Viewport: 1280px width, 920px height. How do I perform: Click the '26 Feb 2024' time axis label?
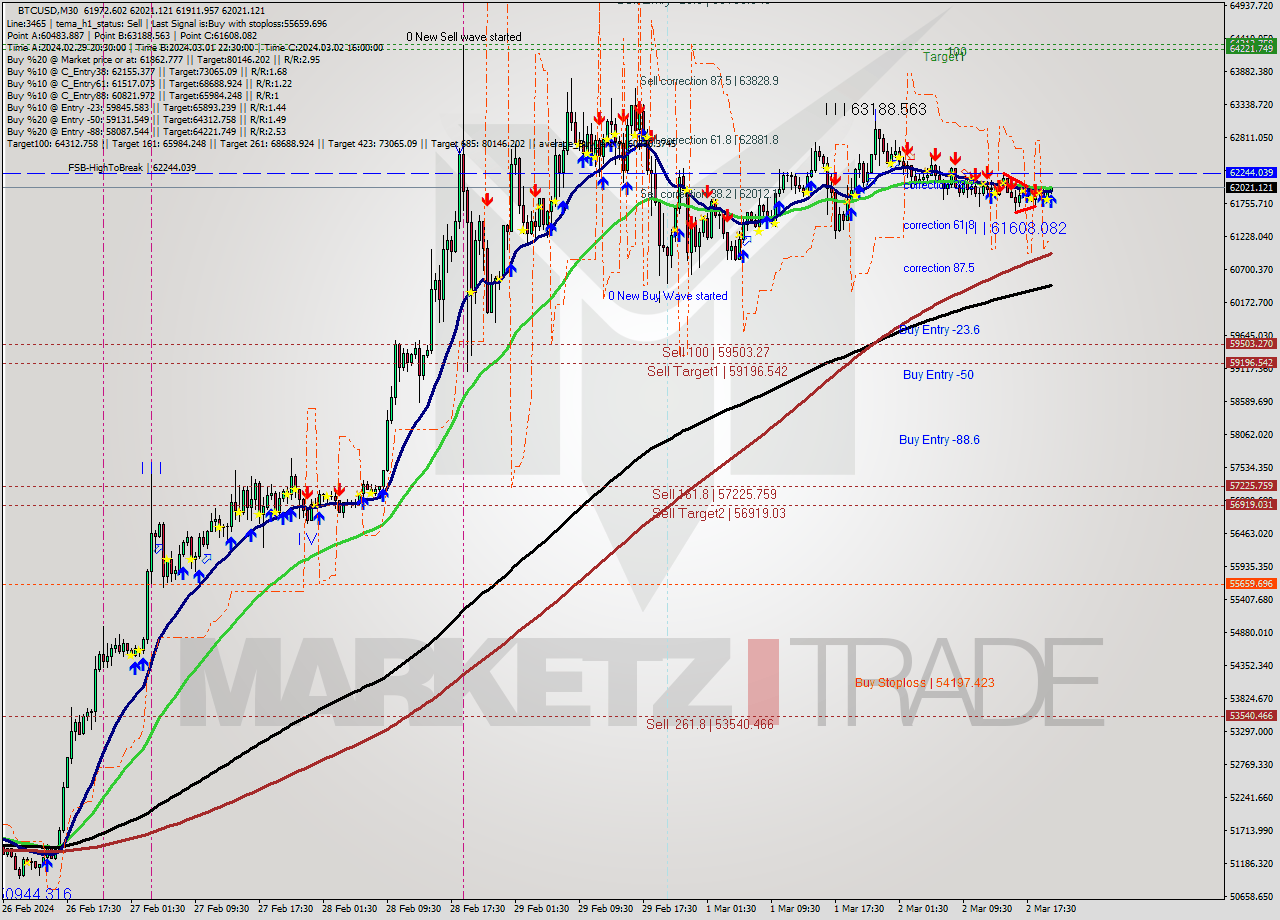[29, 909]
